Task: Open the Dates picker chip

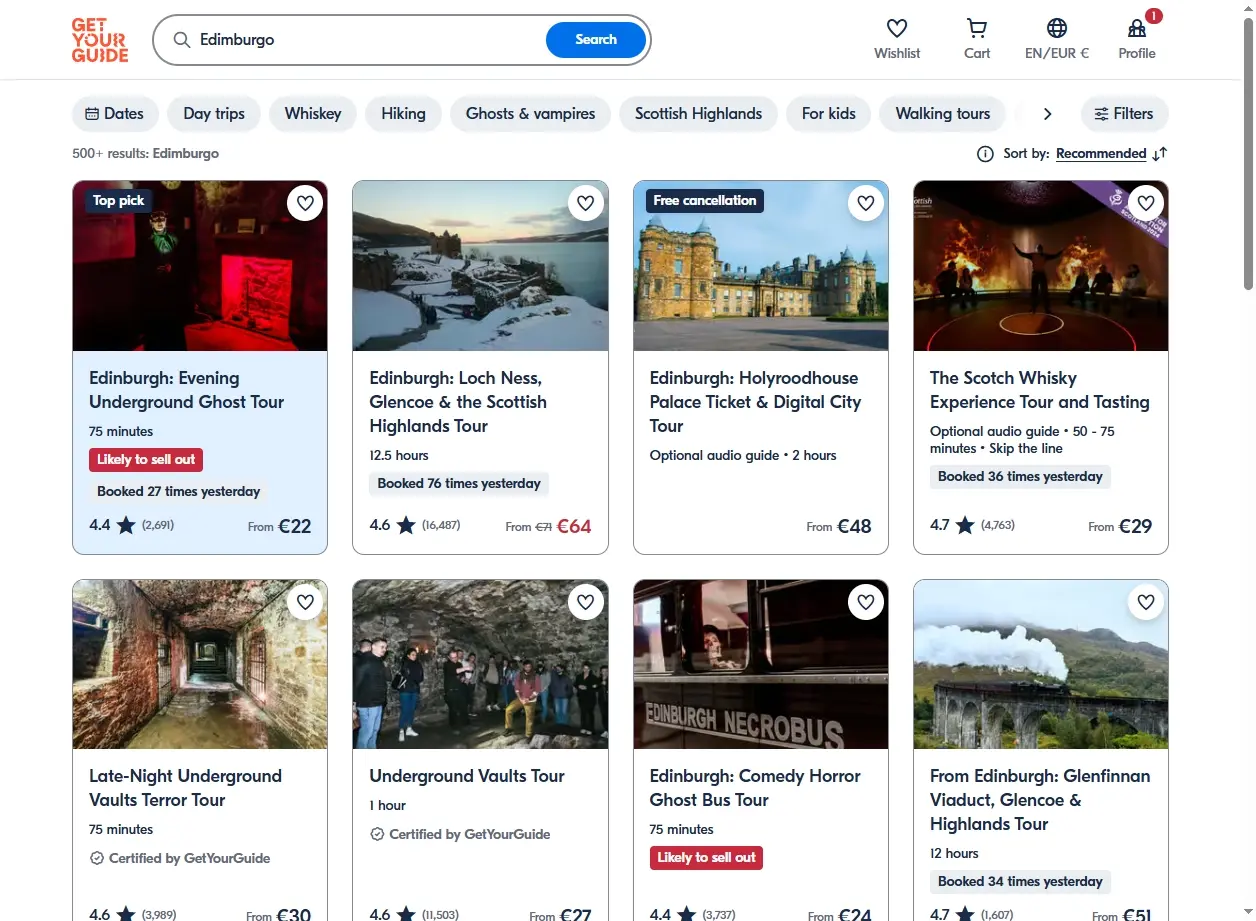Action: click(x=115, y=114)
